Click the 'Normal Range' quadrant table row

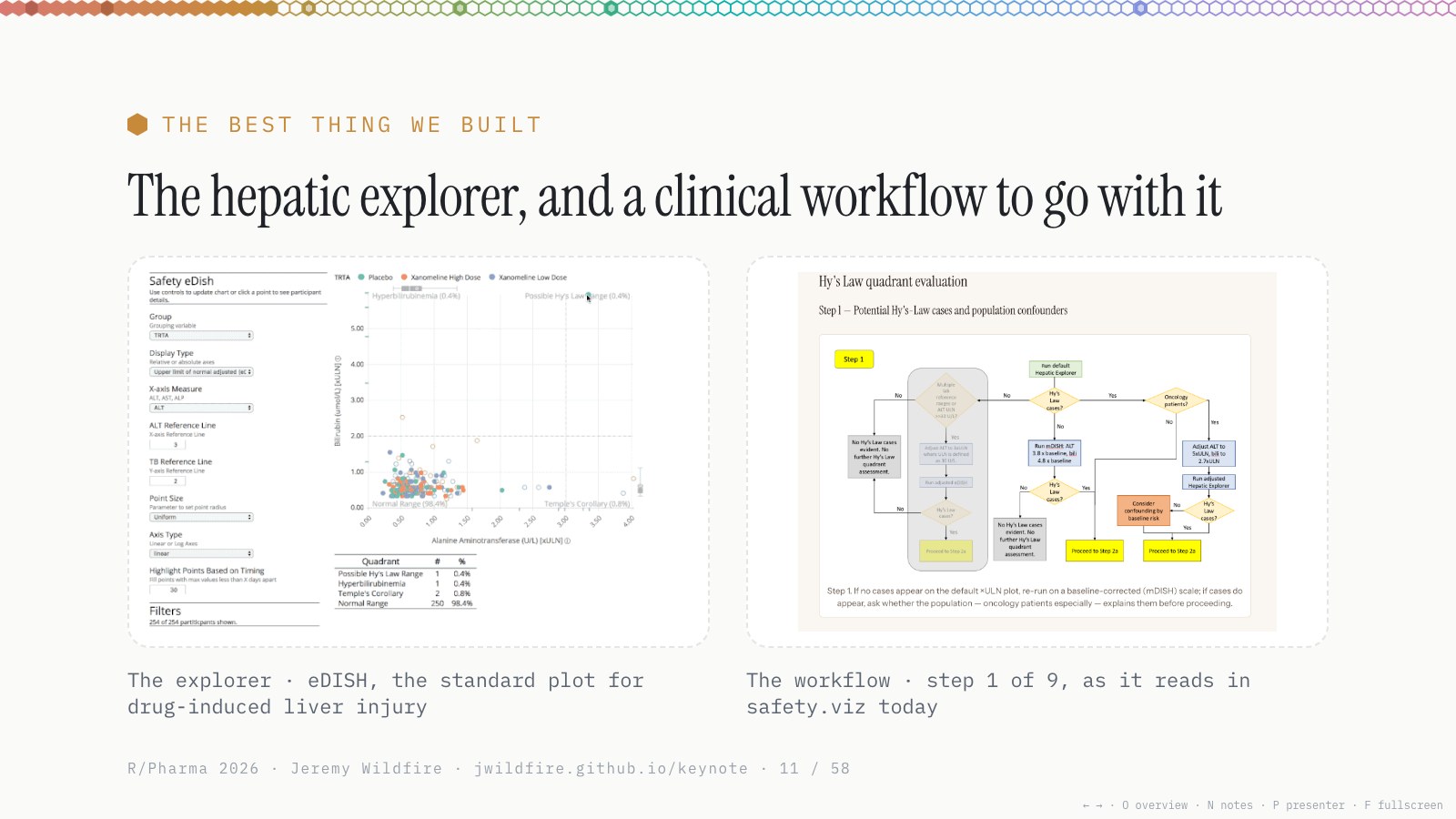pyautogui.click(x=405, y=603)
